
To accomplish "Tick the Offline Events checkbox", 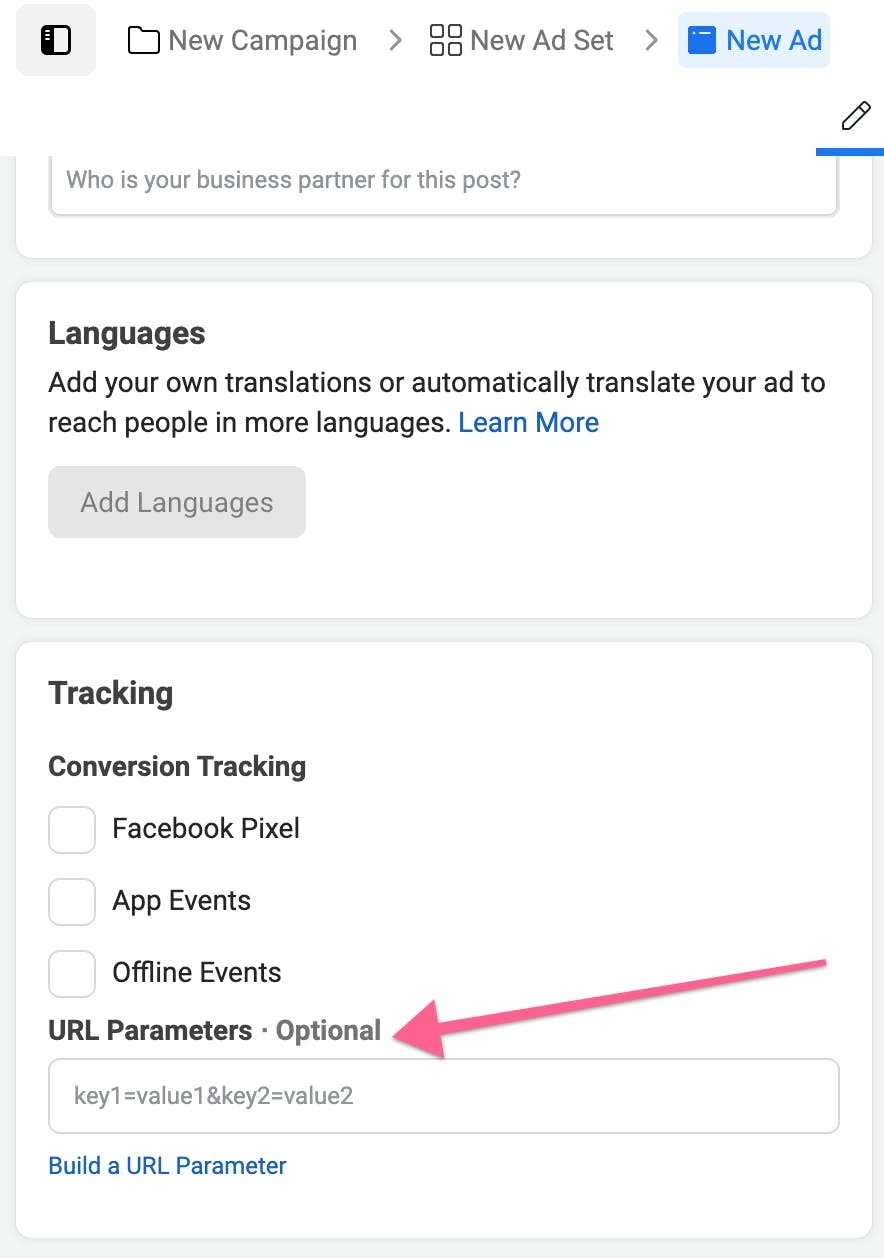I will click(72, 974).
